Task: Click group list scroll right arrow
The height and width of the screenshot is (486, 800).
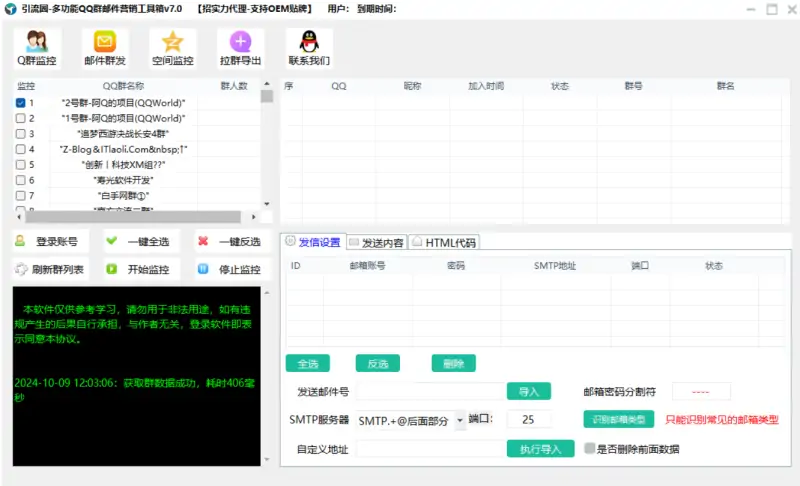Action: click(x=254, y=217)
